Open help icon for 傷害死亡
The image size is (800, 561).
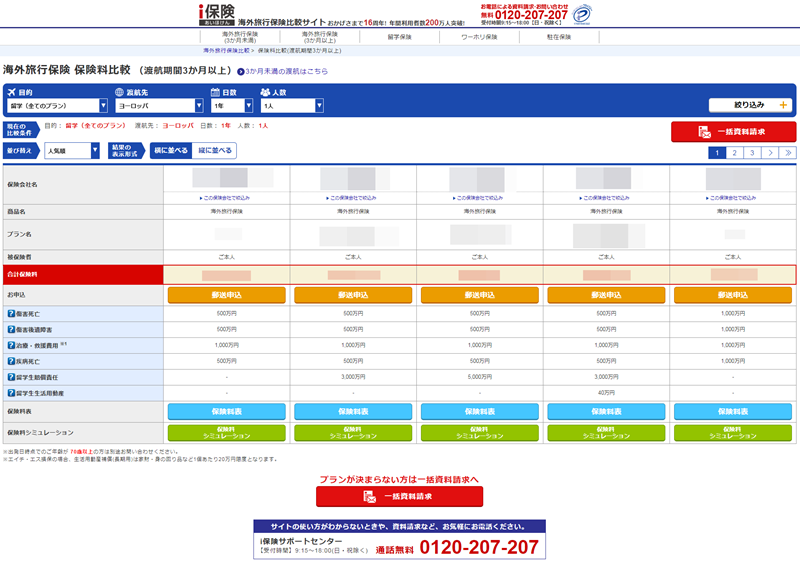coord(11,314)
